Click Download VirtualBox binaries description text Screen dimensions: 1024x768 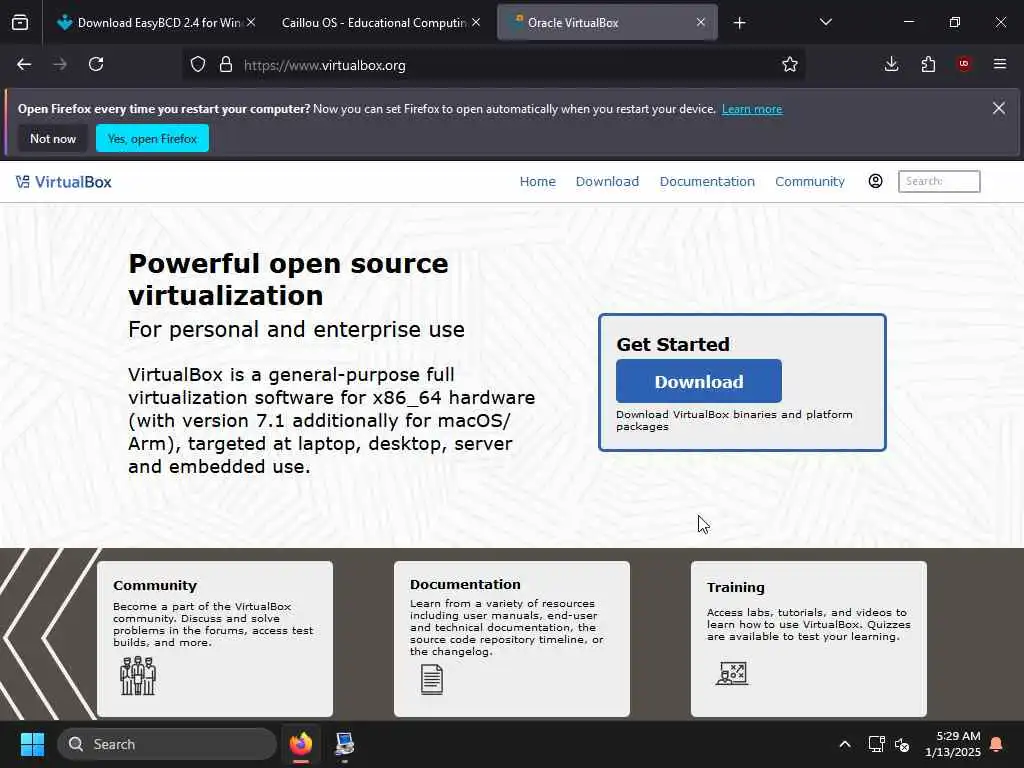pos(734,421)
